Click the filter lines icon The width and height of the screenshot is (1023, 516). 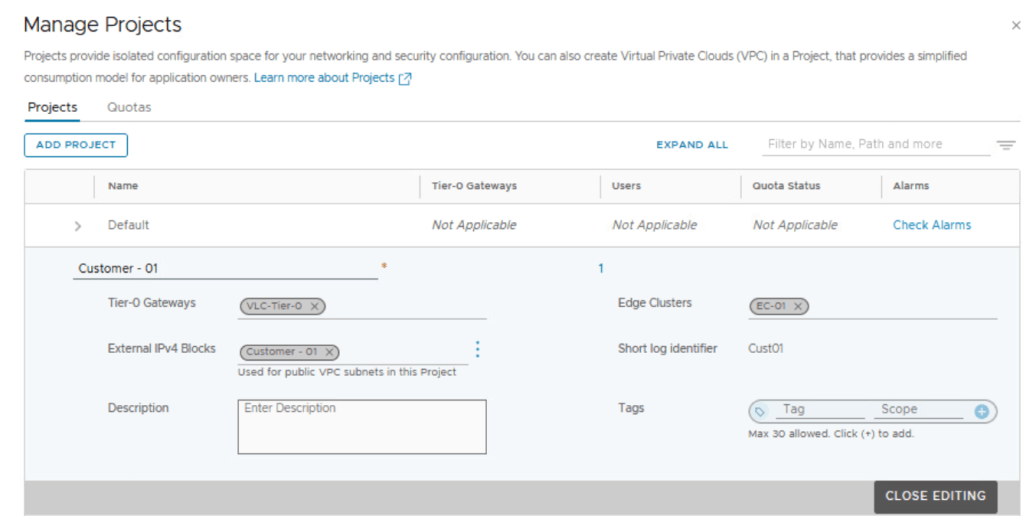(1005, 146)
